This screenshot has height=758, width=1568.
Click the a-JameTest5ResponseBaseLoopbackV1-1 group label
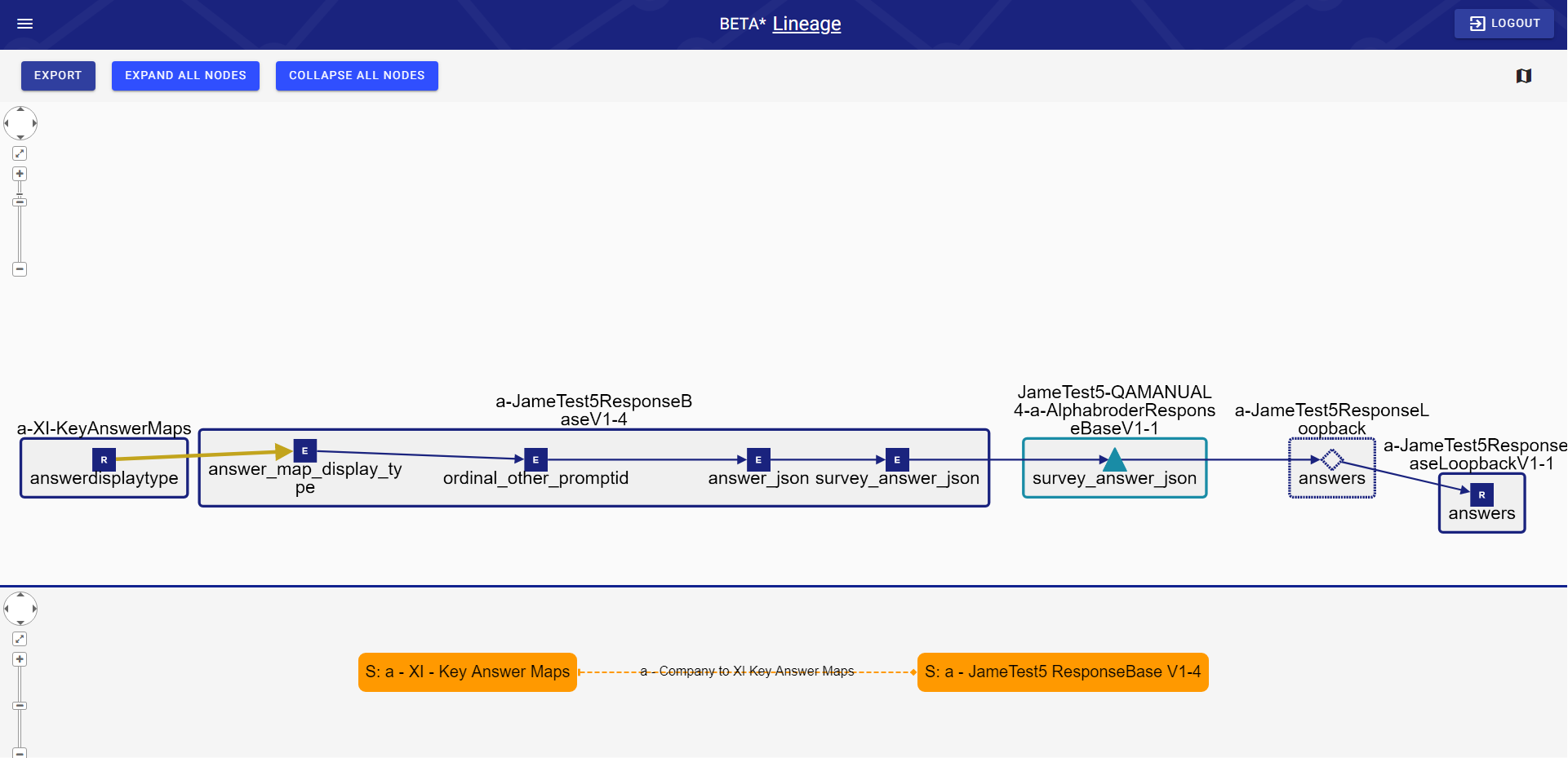click(1477, 454)
